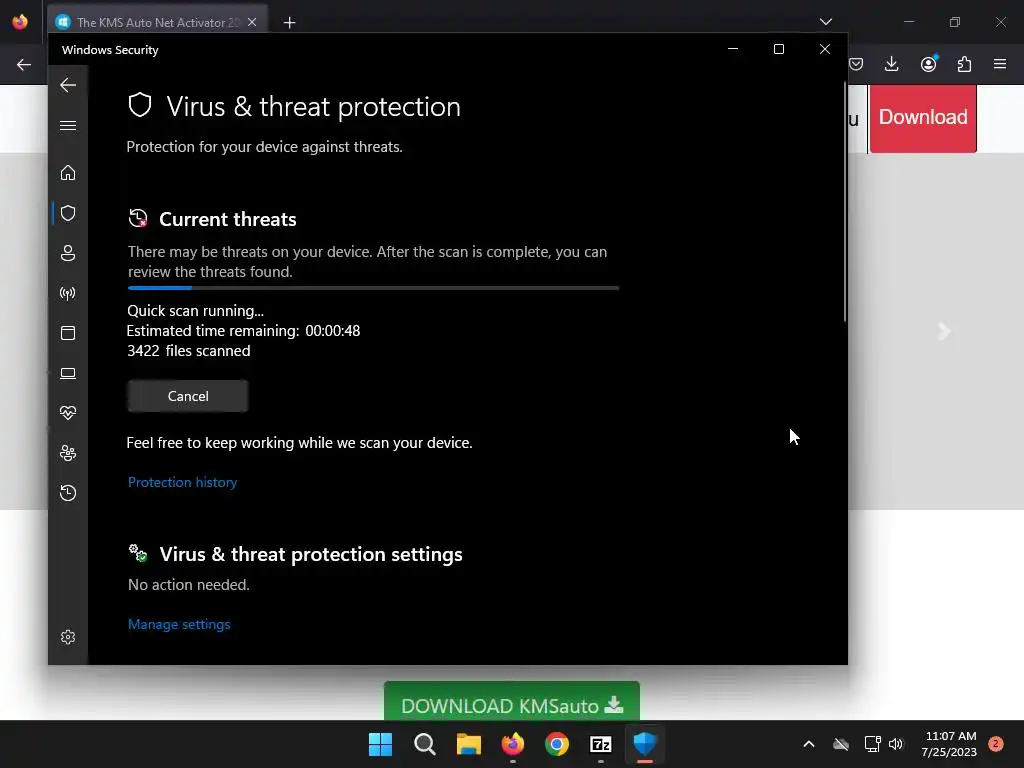Open the notification badge showing 2
The height and width of the screenshot is (768, 1024).
coord(996,744)
